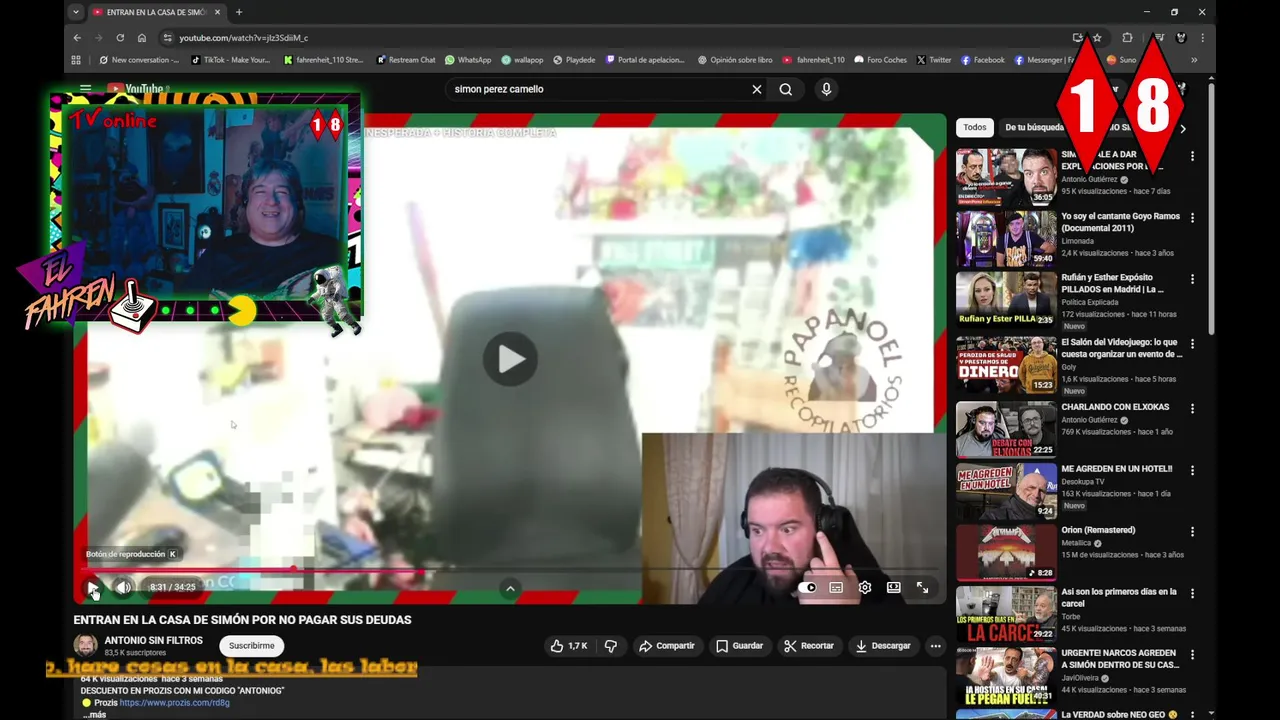The image size is (1280, 720).
Task: Run search with the magnifier button
Action: tap(786, 89)
